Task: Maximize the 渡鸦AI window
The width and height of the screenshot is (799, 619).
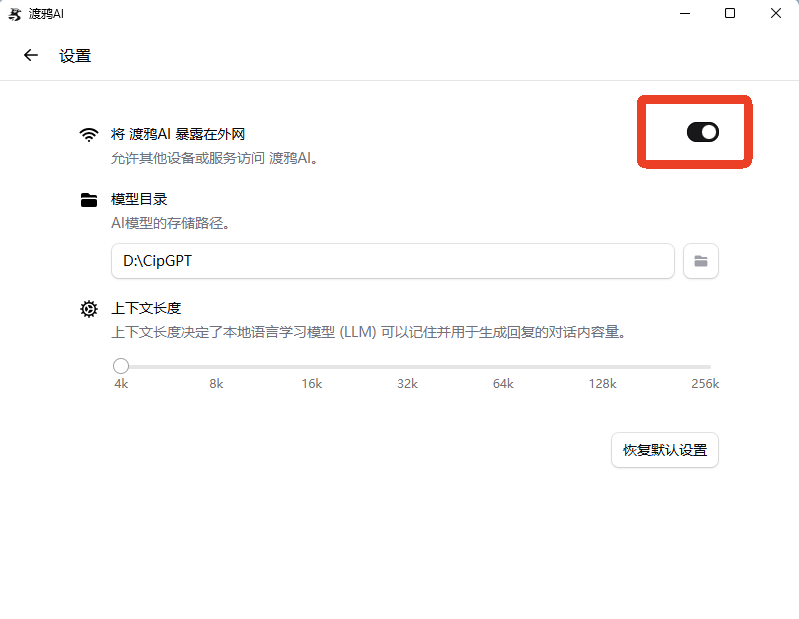Action: 730,13
